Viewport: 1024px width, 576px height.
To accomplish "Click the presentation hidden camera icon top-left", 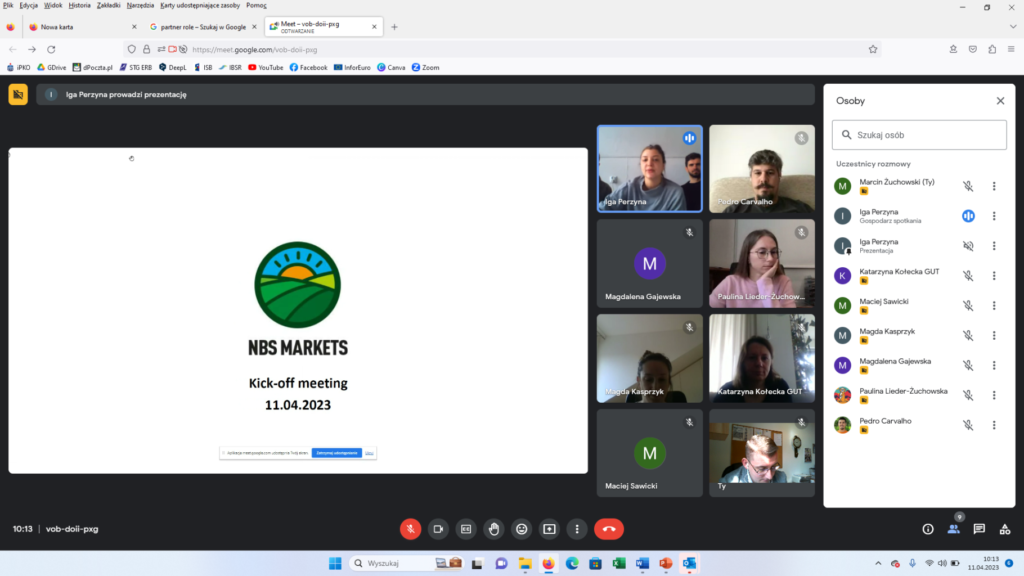I will [18, 95].
